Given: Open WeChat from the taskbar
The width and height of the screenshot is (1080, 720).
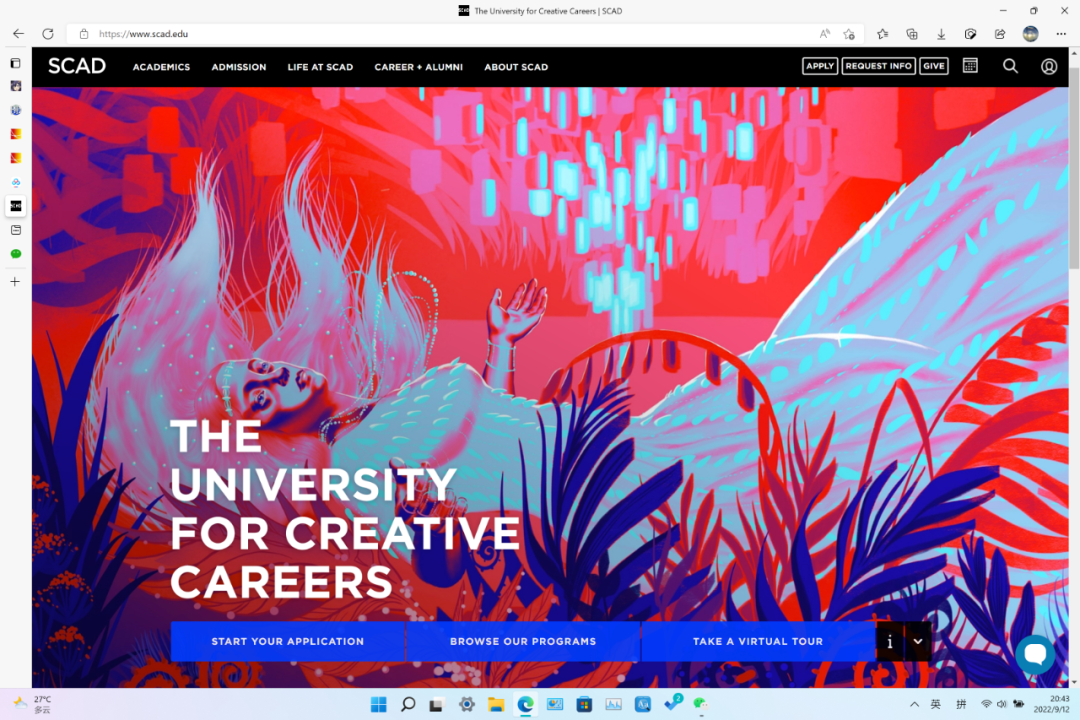Looking at the screenshot, I should click(x=701, y=704).
